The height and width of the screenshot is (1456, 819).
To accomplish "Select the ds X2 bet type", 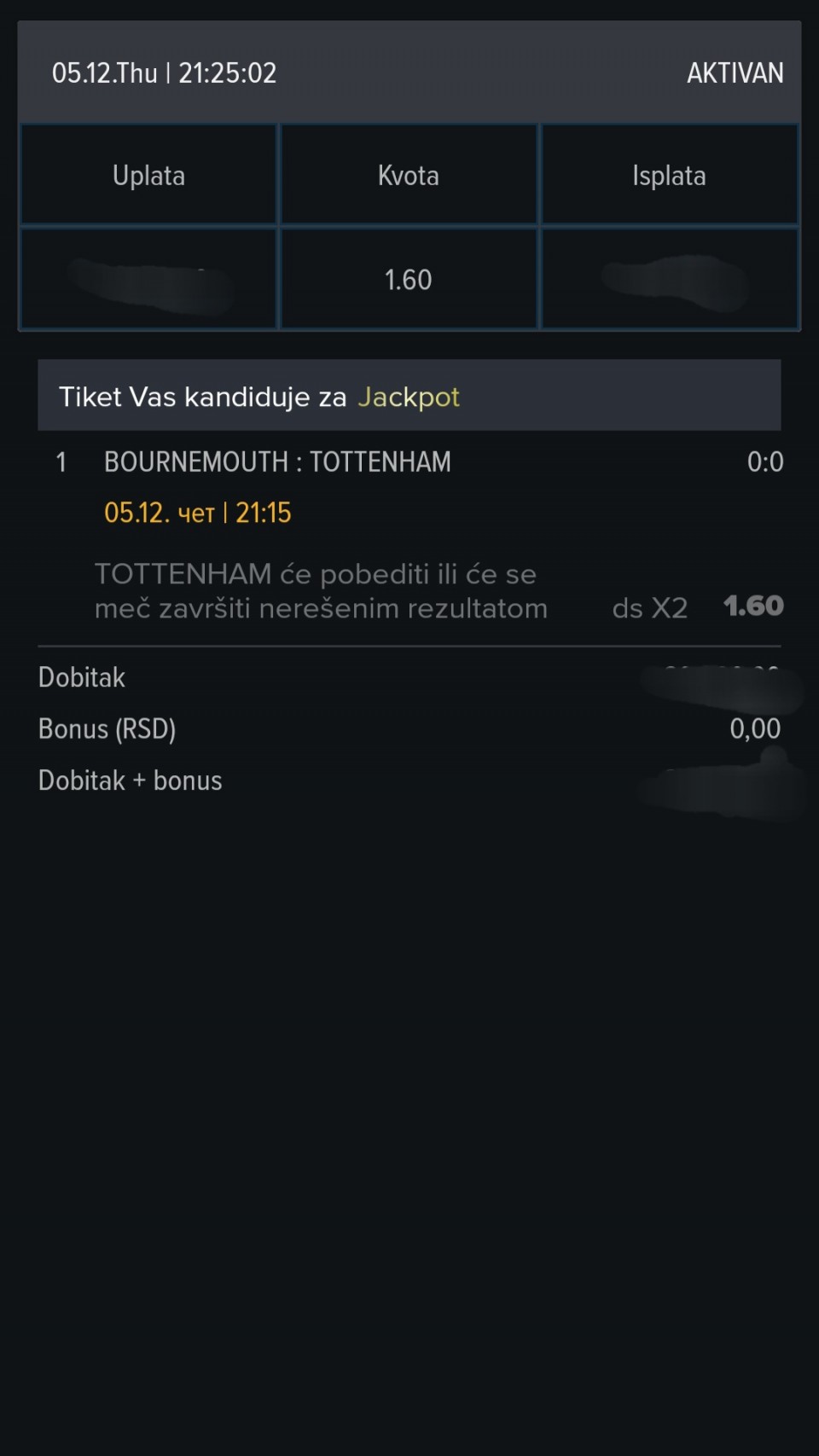I will point(649,608).
